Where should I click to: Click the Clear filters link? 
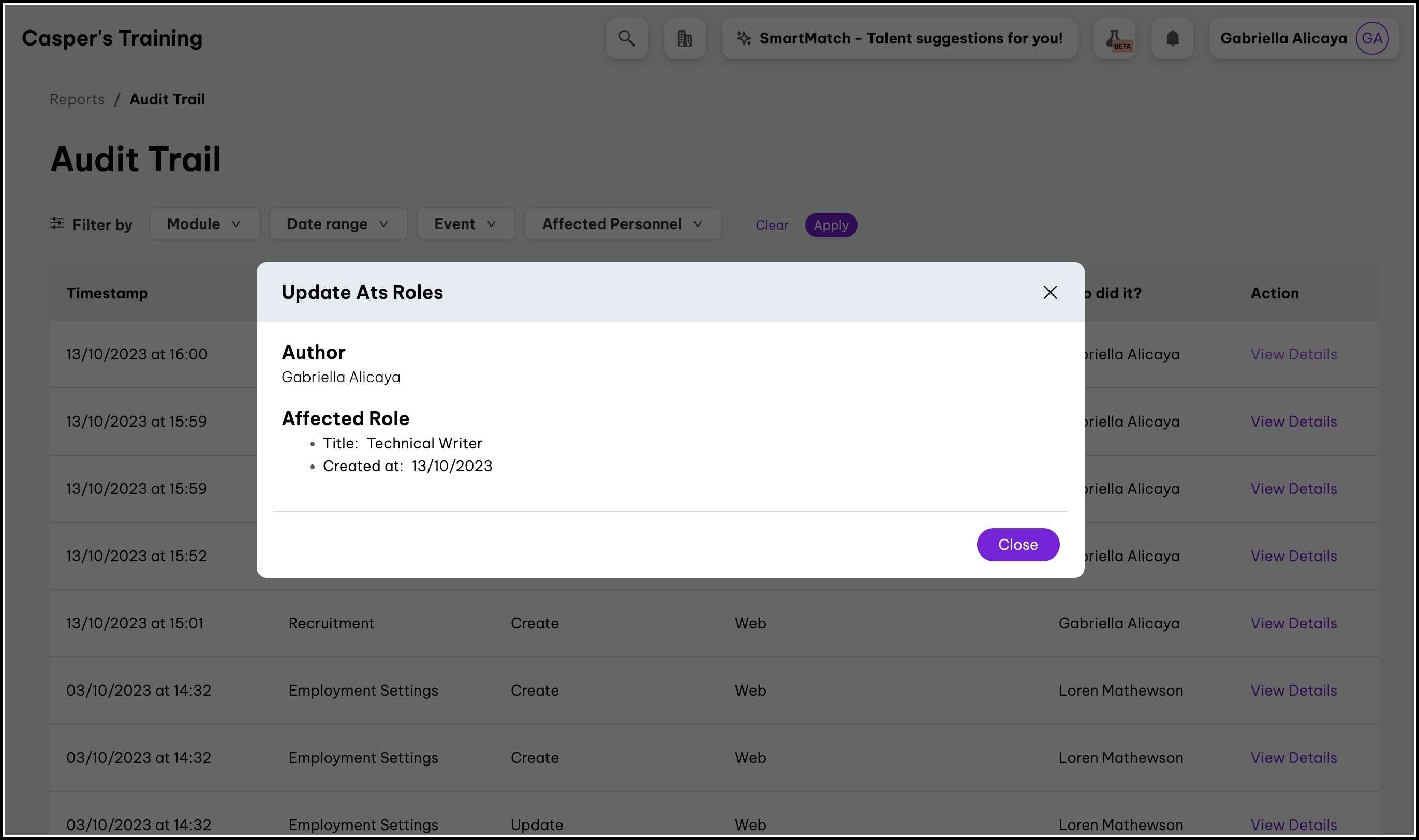(771, 226)
